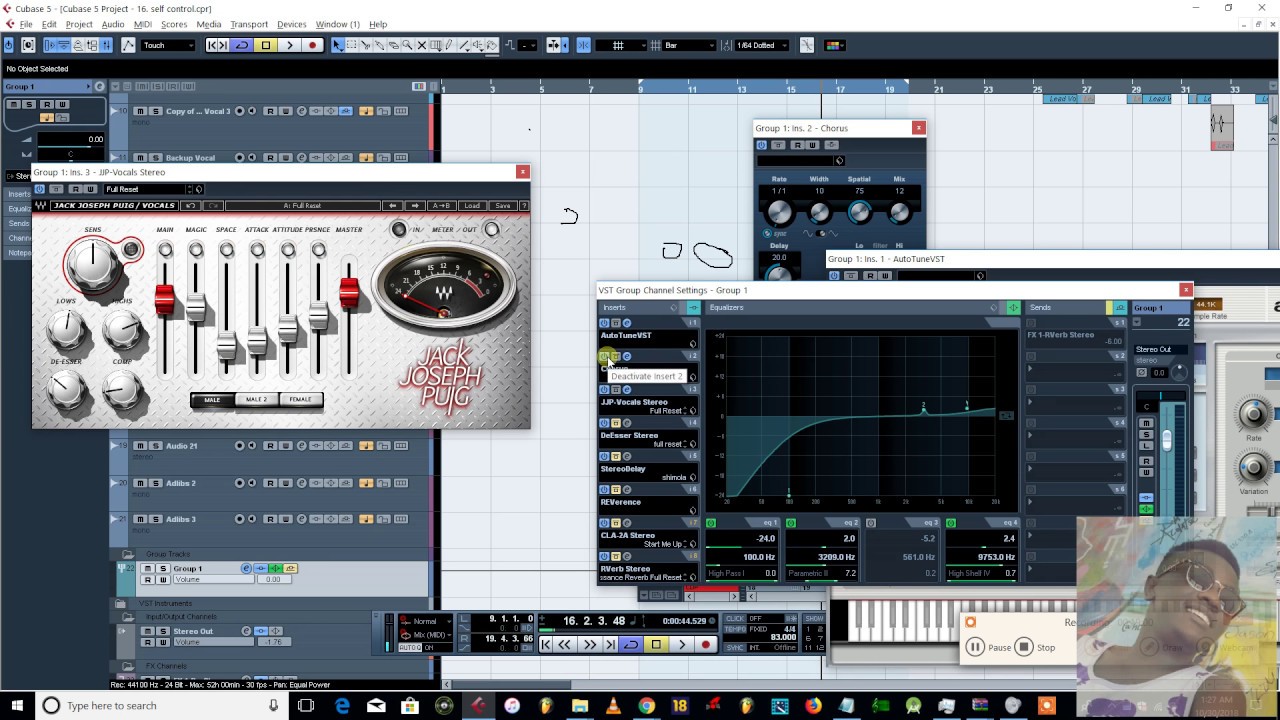Screen dimensions: 1280x720
Task: Select the Range Selection tool
Action: (x=352, y=45)
